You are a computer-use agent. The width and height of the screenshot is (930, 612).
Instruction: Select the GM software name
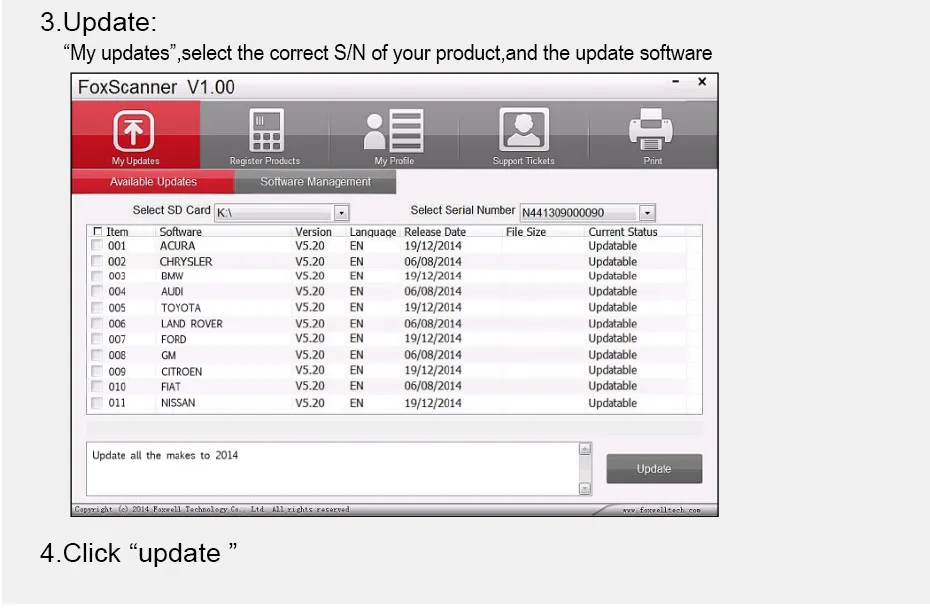point(168,355)
